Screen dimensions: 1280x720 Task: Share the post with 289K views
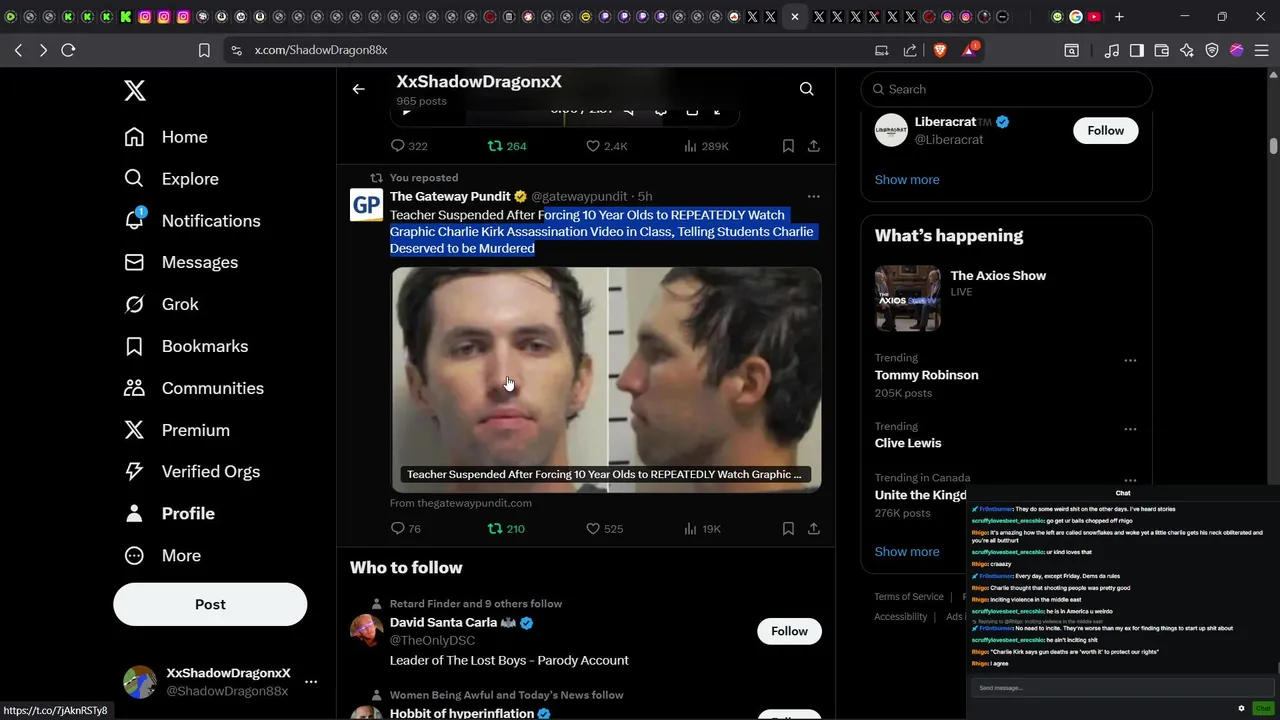pyautogui.click(x=814, y=146)
